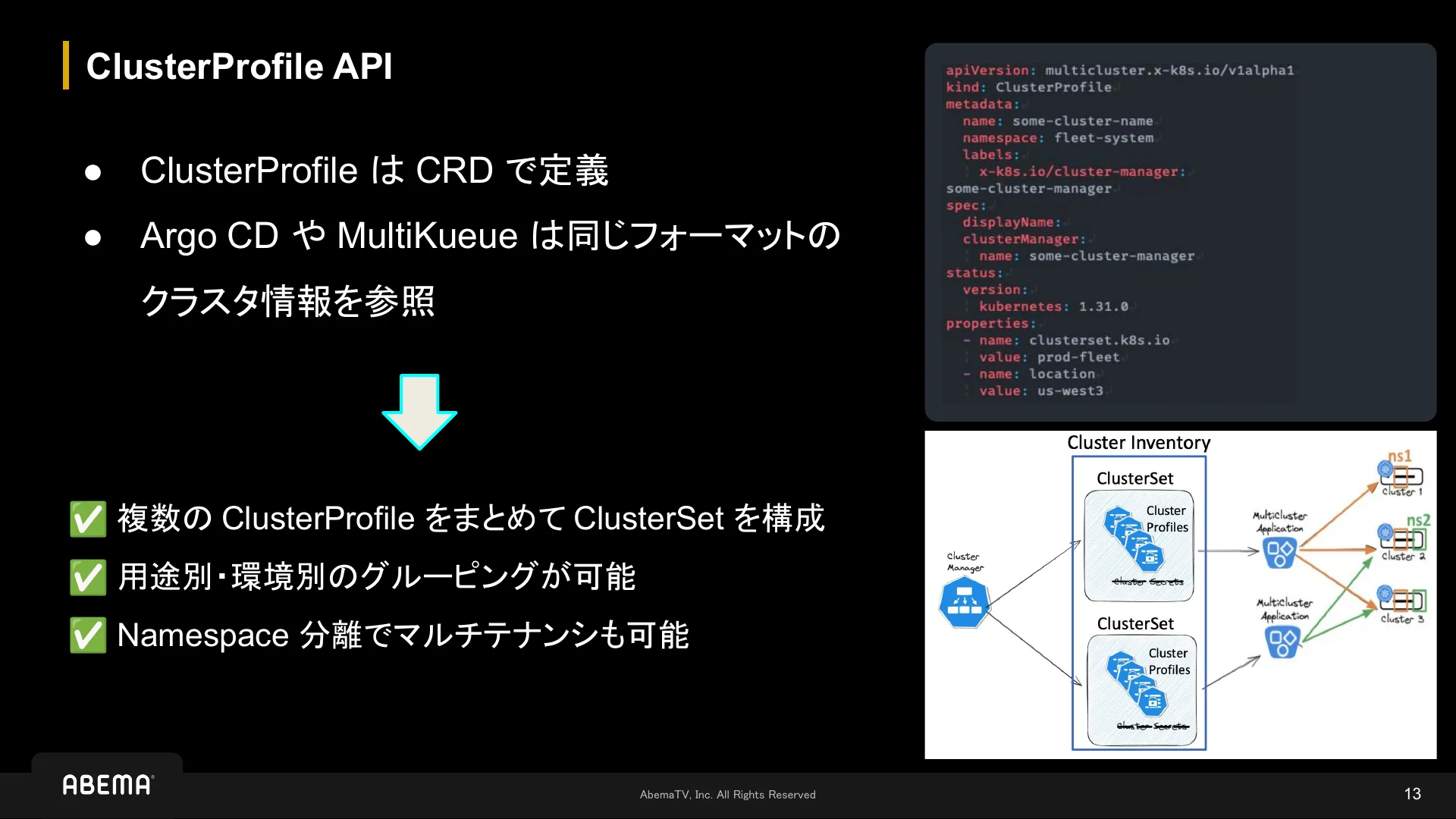Click the first bullet about CRD で定義

coord(374,171)
